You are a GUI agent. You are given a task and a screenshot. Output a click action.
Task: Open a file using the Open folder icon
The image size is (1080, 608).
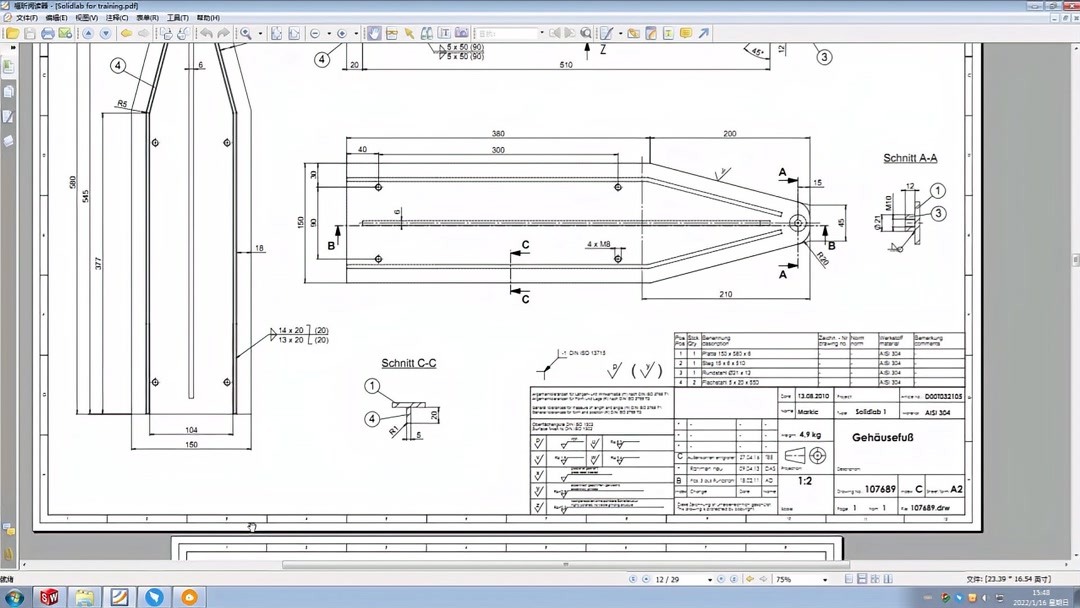[x=14, y=33]
